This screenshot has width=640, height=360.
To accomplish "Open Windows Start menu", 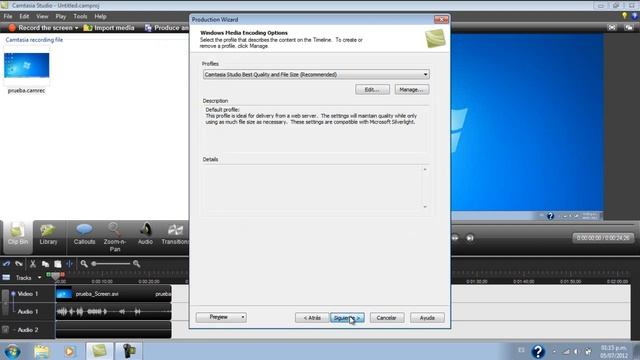I will click(12, 351).
